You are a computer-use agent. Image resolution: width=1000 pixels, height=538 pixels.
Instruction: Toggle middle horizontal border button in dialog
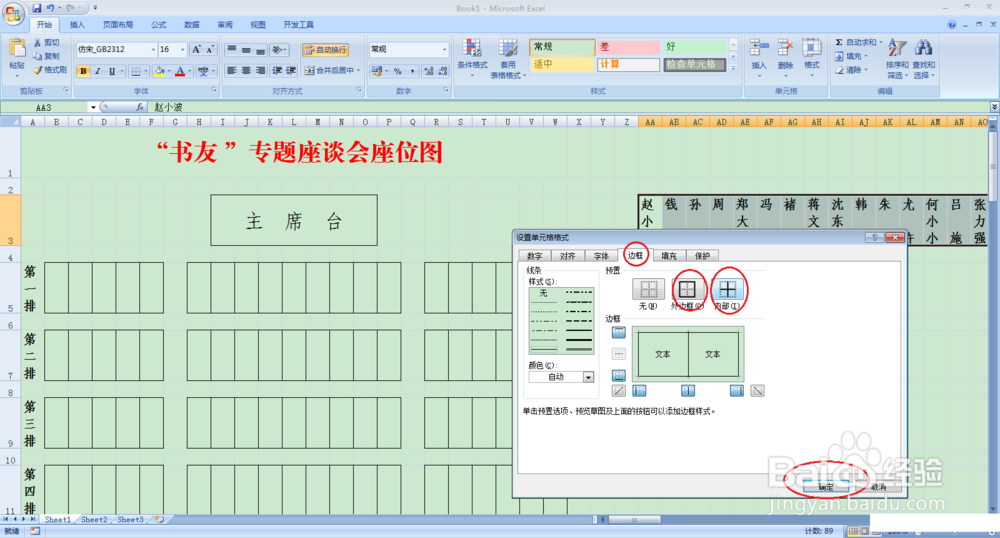tap(619, 354)
